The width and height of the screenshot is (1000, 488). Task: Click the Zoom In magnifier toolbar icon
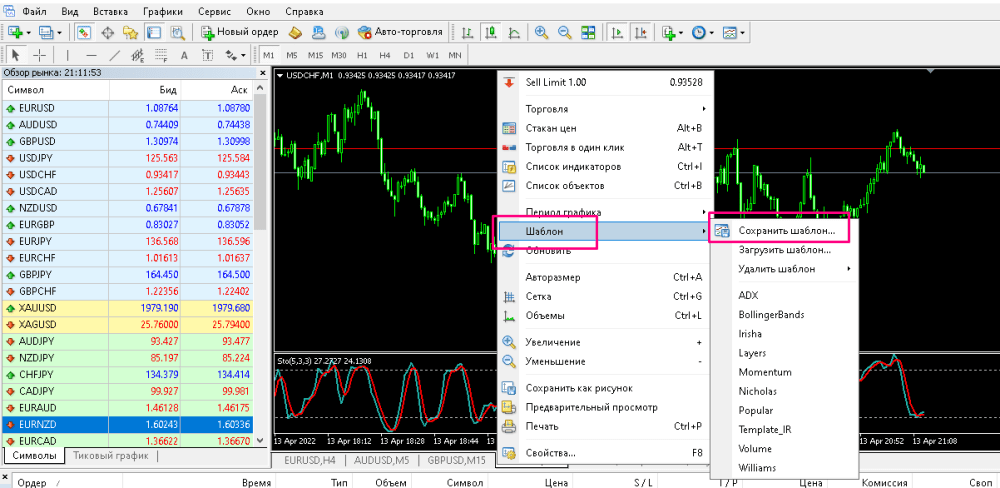click(541, 32)
